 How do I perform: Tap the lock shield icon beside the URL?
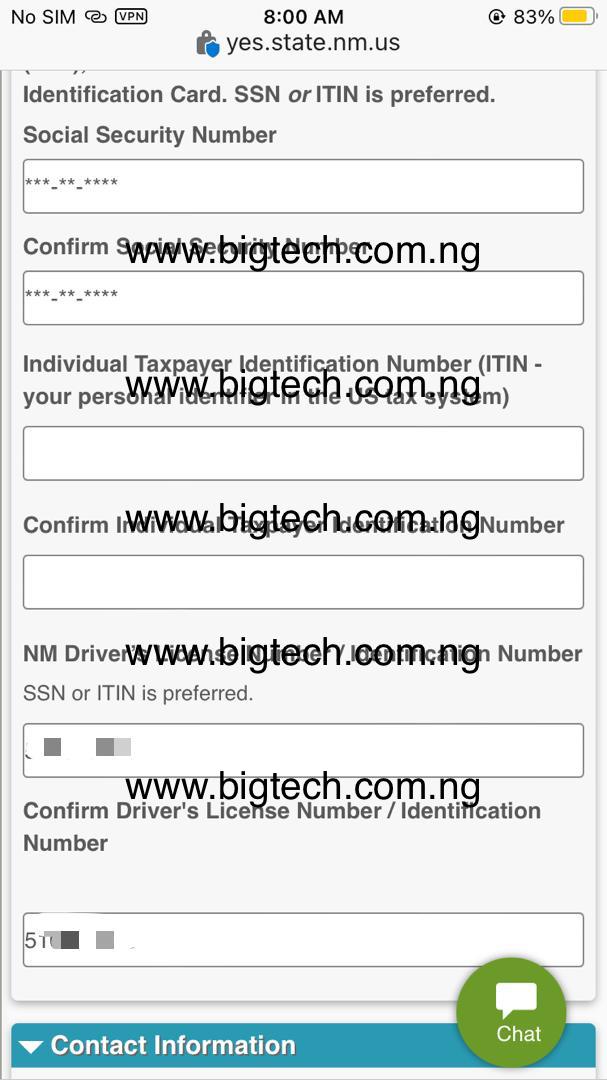click(207, 43)
